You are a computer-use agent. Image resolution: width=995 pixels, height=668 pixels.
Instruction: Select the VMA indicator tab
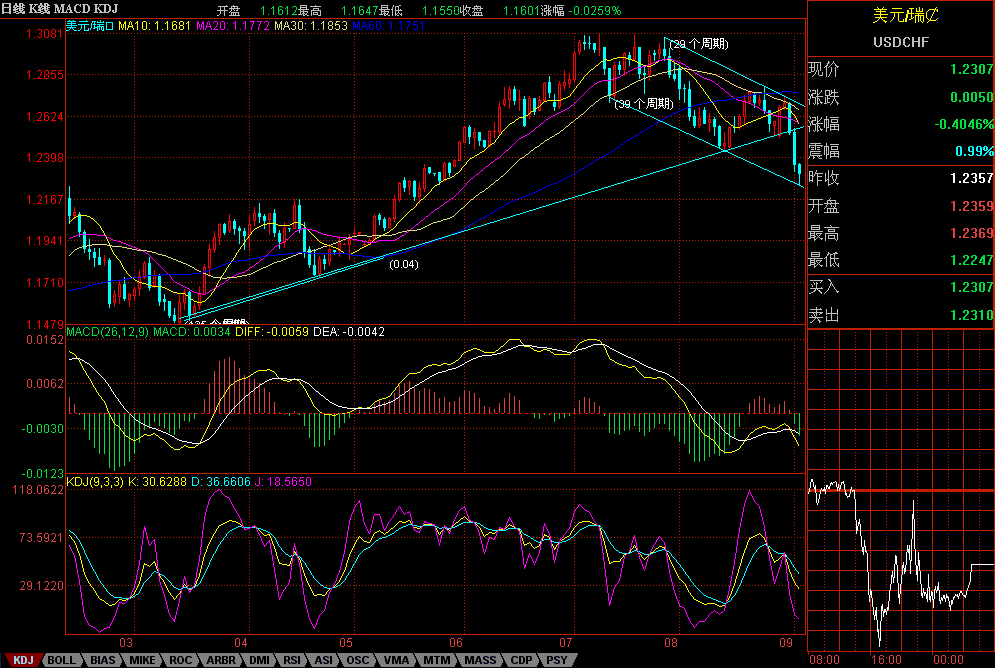(397, 660)
